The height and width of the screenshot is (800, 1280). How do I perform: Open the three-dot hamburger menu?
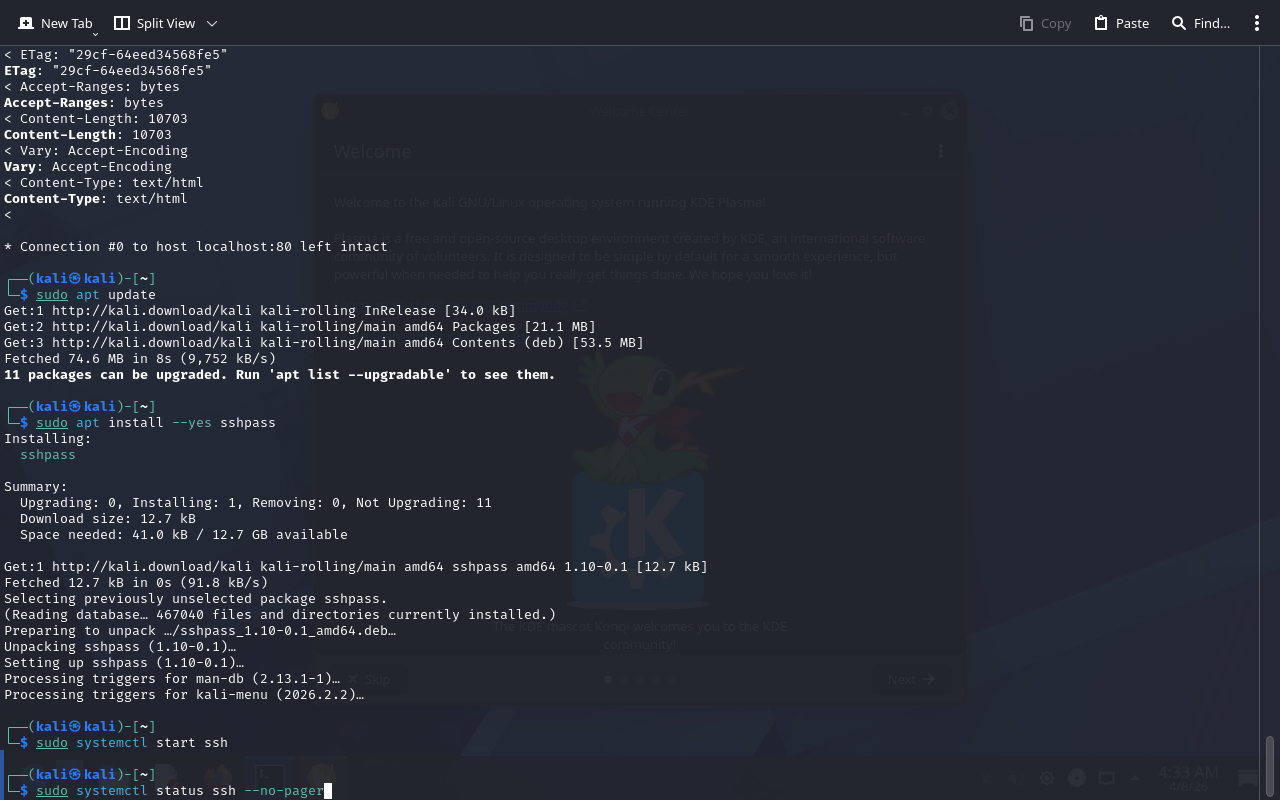click(x=1257, y=23)
